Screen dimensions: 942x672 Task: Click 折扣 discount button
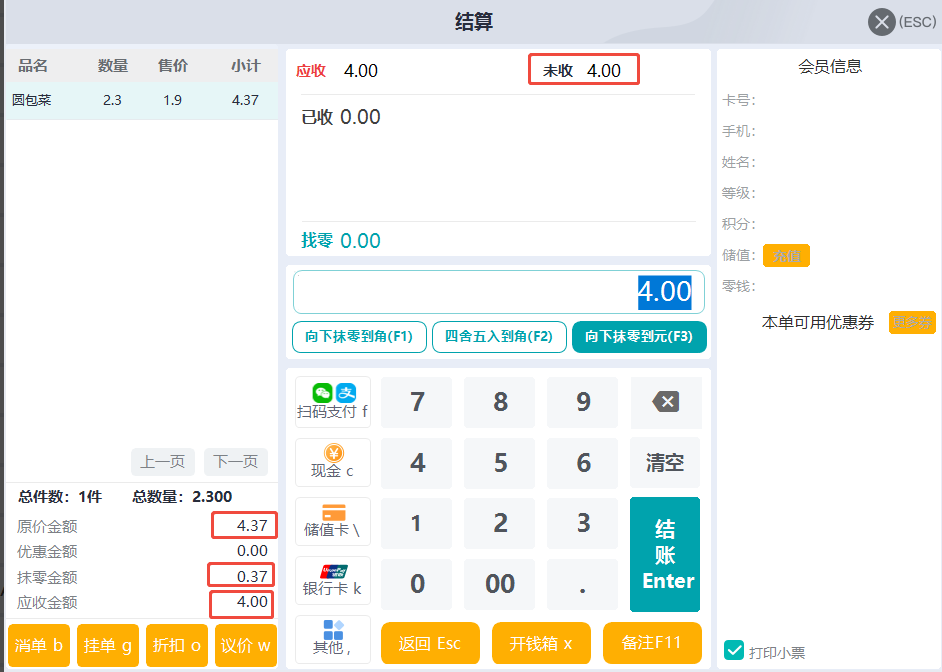pos(176,645)
